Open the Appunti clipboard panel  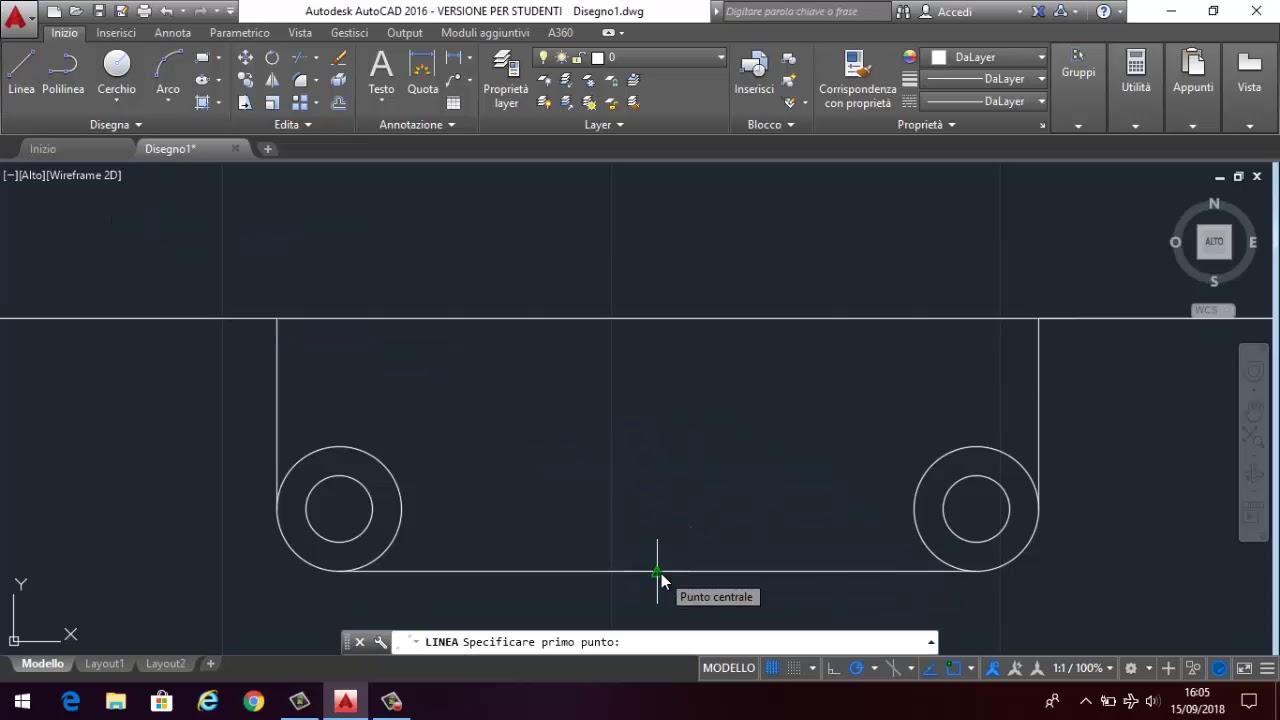click(x=1193, y=73)
